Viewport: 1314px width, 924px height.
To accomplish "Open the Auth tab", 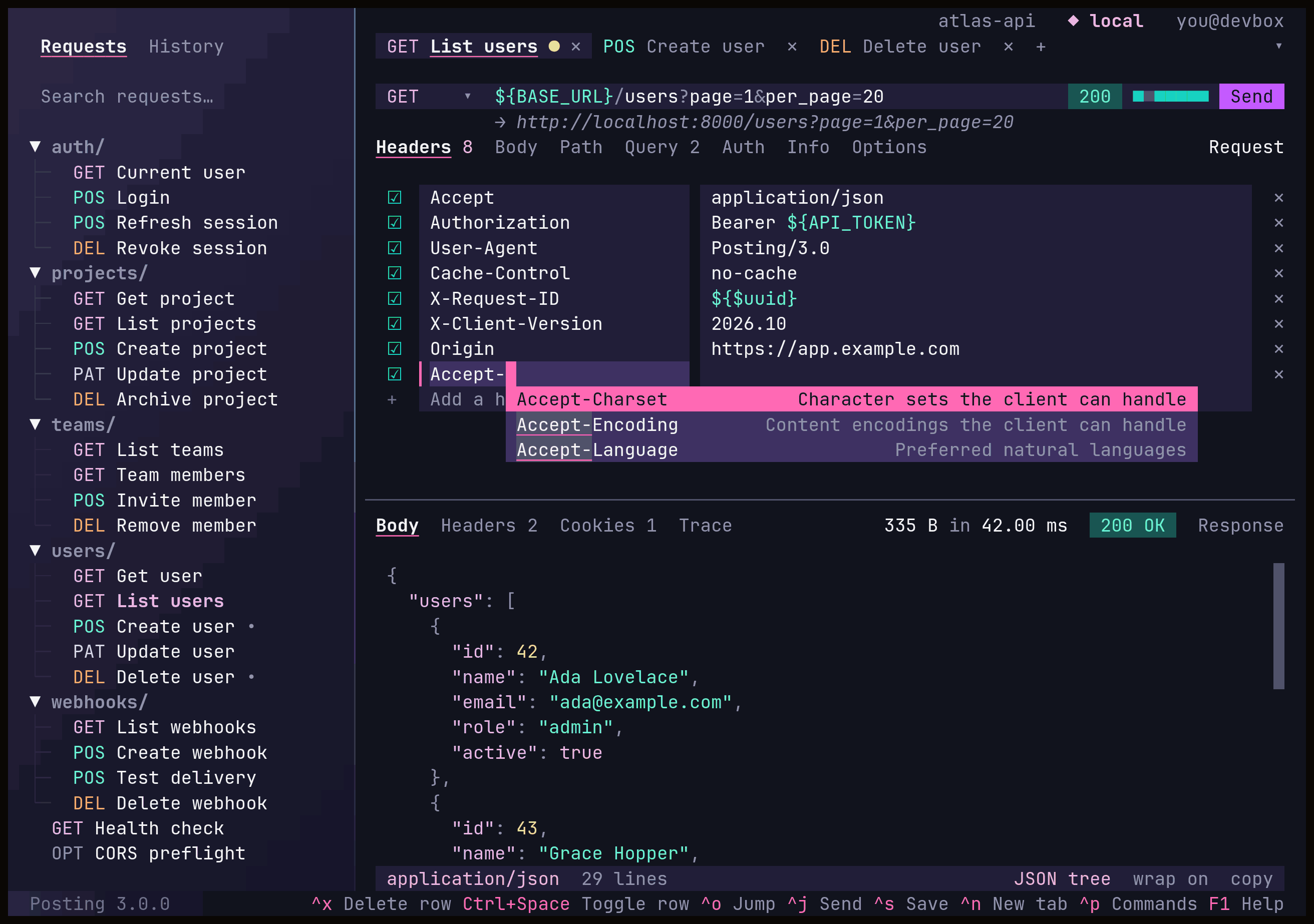I will (x=744, y=148).
